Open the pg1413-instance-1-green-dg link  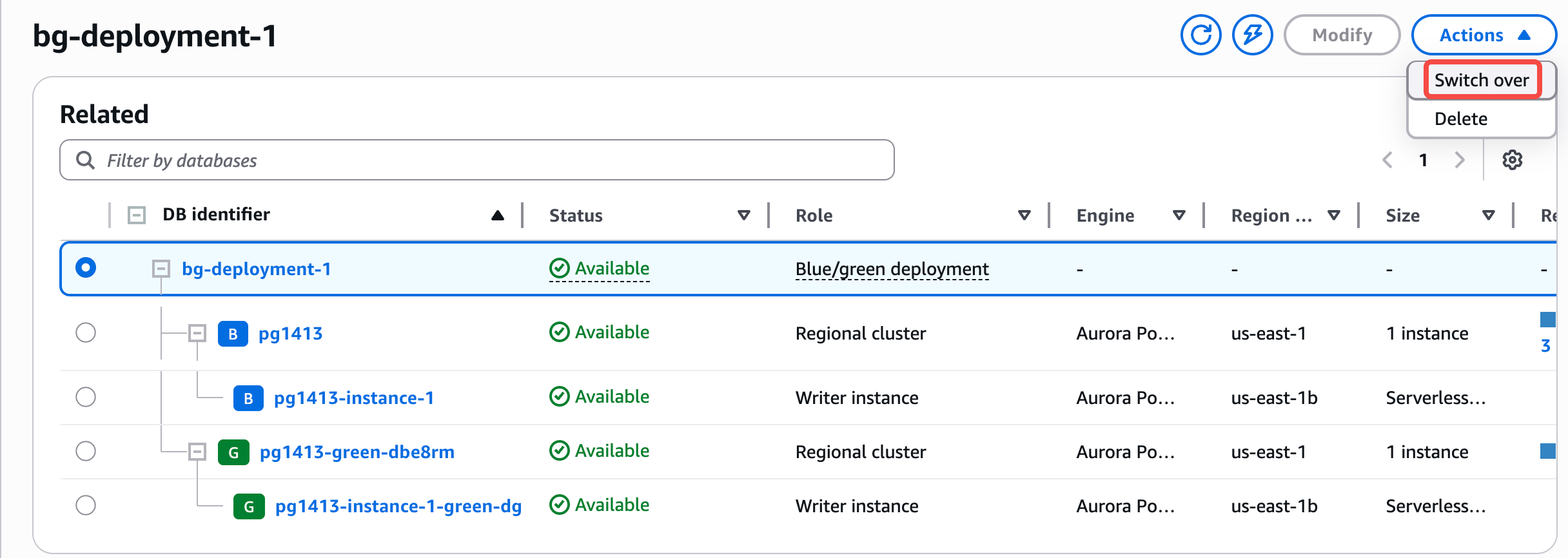coord(398,506)
